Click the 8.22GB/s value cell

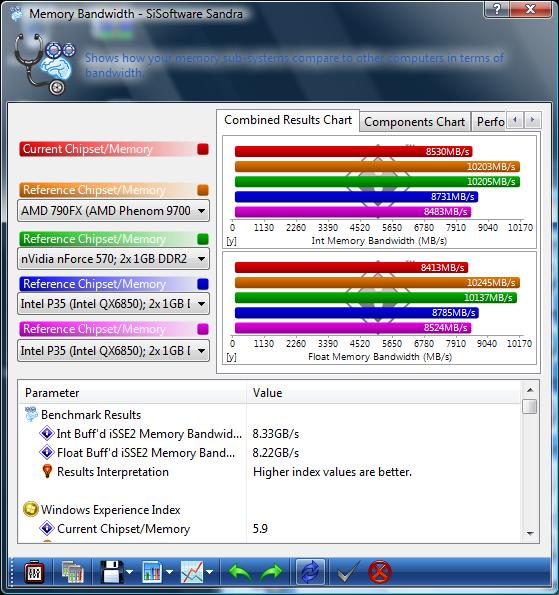coord(276,453)
